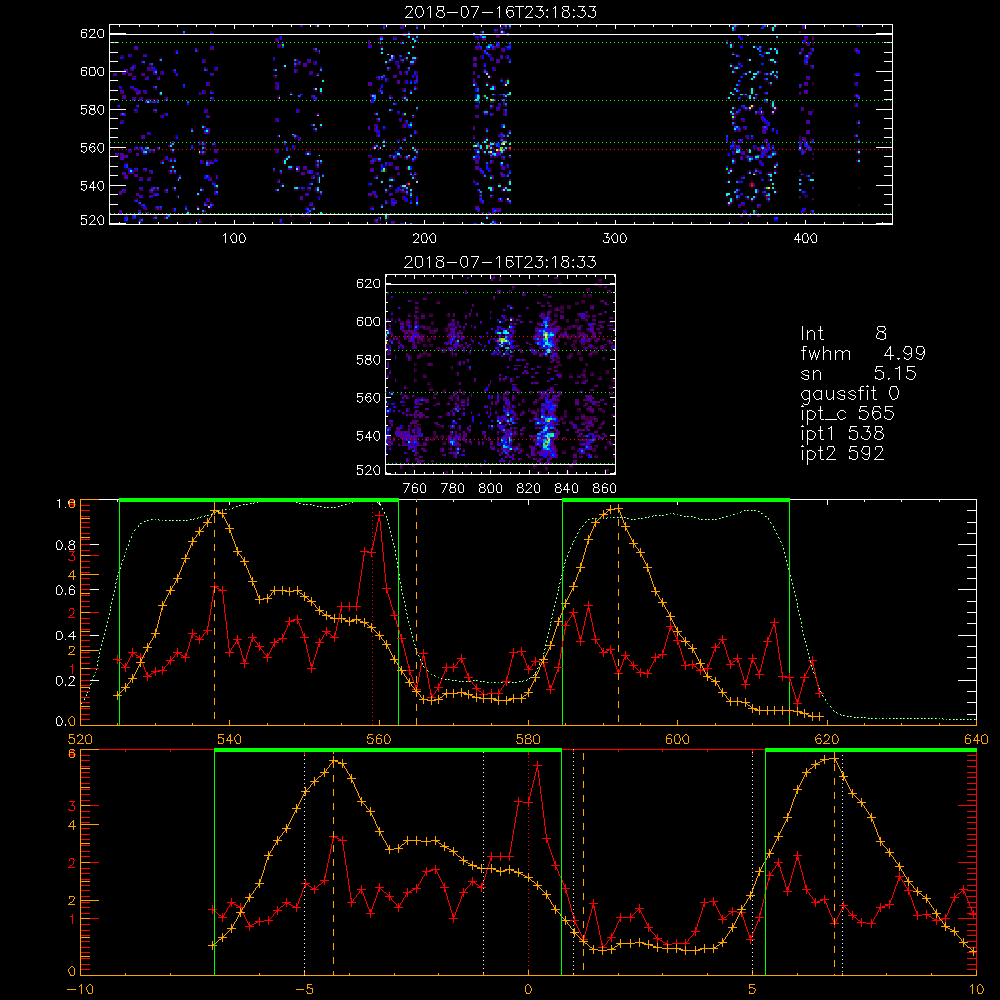Click the tall red peak in the bottom plot
This screenshot has height=1000, width=1000.
tap(538, 763)
